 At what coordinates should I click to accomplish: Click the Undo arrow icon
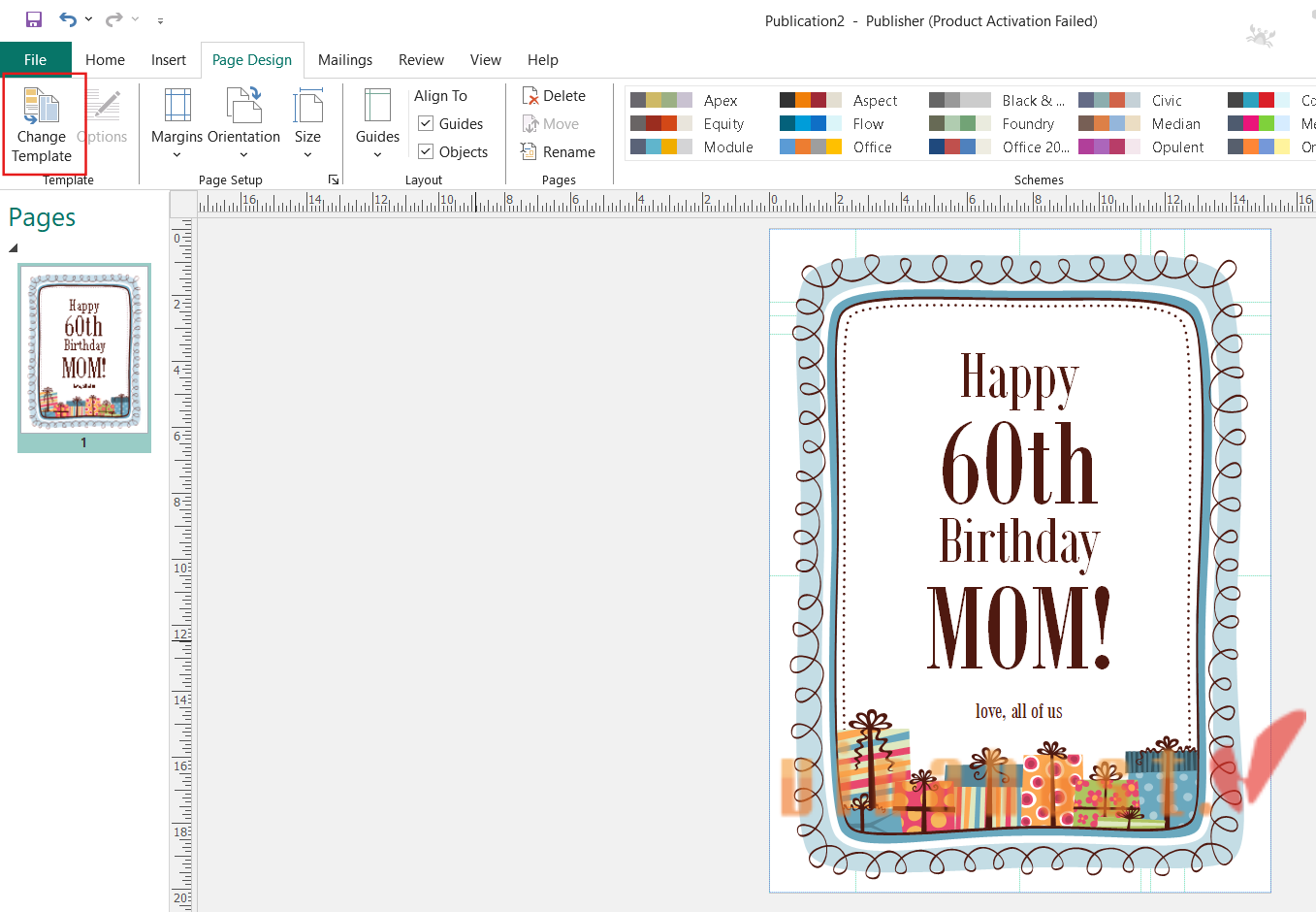67,19
